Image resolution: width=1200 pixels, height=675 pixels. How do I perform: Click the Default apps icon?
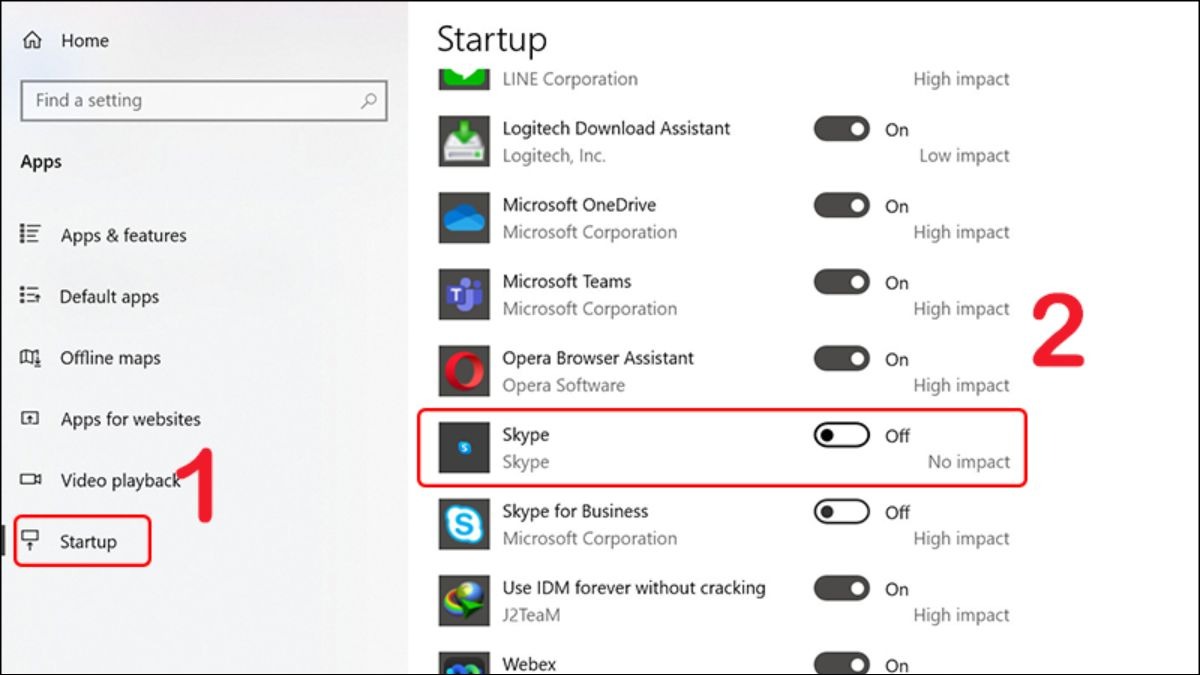[30, 296]
